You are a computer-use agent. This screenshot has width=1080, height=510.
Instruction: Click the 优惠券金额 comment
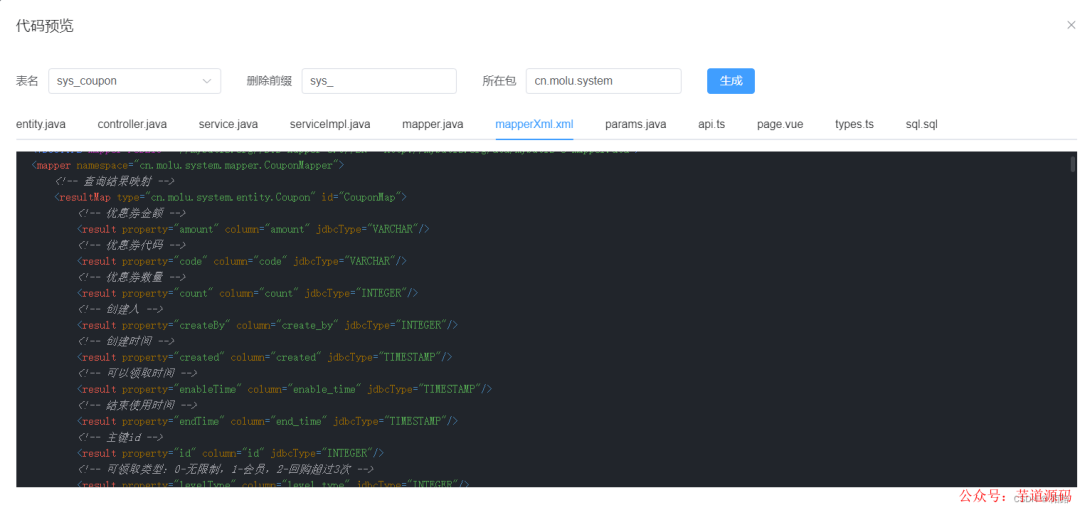coord(132,213)
